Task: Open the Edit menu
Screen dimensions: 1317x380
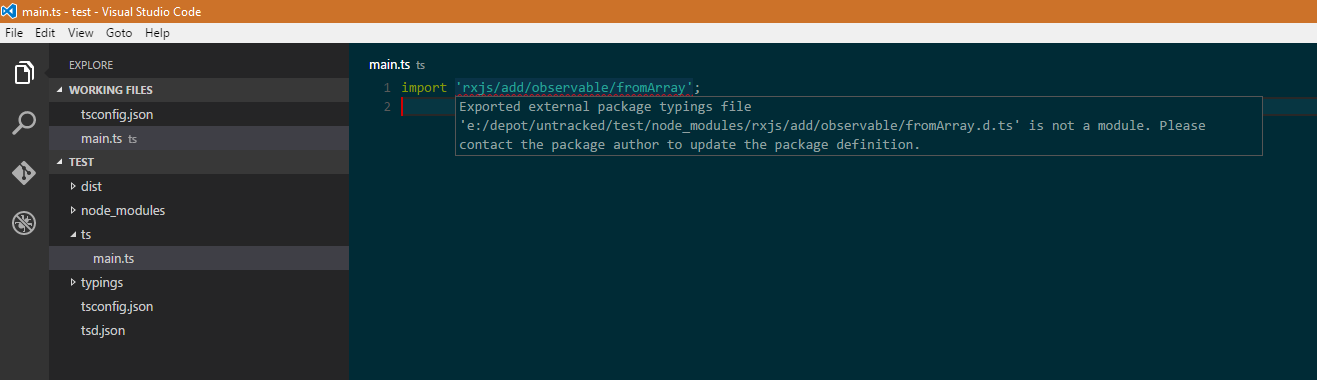Action: point(45,33)
